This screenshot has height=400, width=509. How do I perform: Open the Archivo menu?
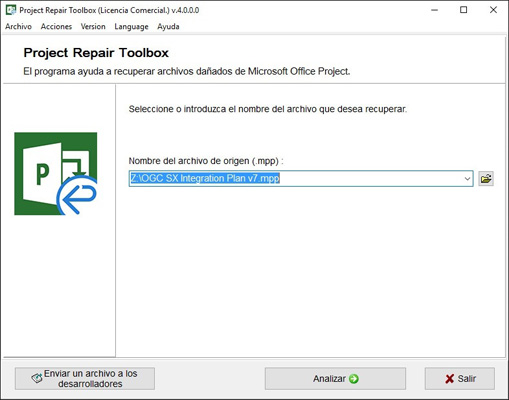[x=18, y=27]
